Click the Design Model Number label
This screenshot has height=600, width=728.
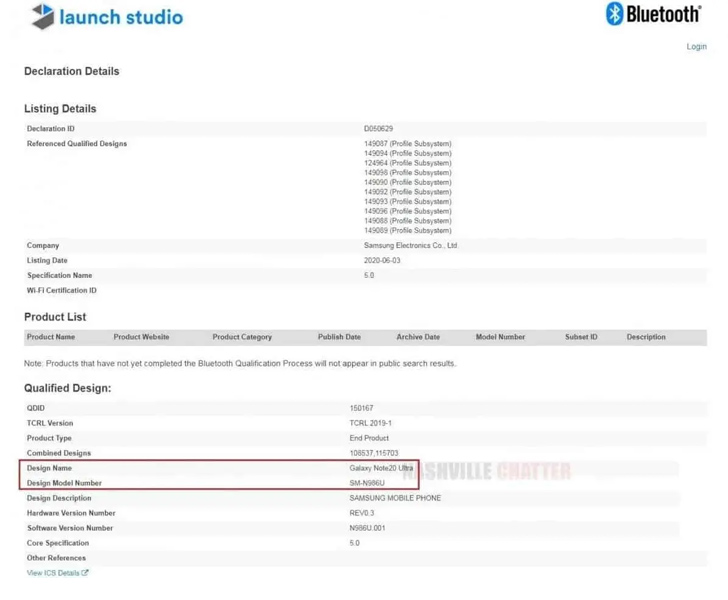point(64,483)
